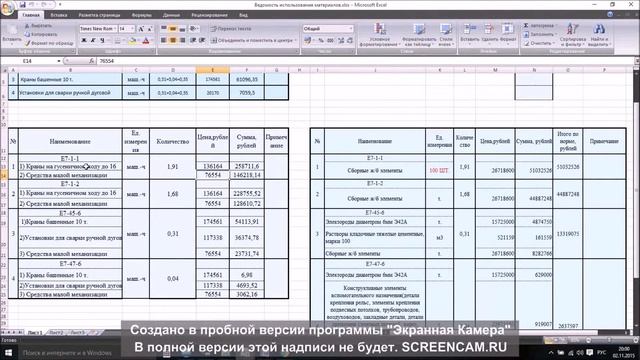640x360 pixels.
Task: Align cell text to the right
Action: point(182,40)
